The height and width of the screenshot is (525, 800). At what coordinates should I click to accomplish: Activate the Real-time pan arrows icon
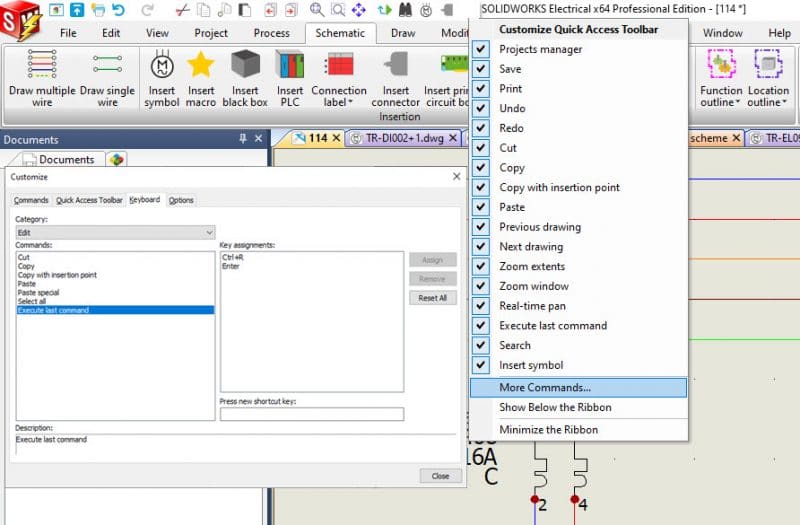click(x=359, y=9)
